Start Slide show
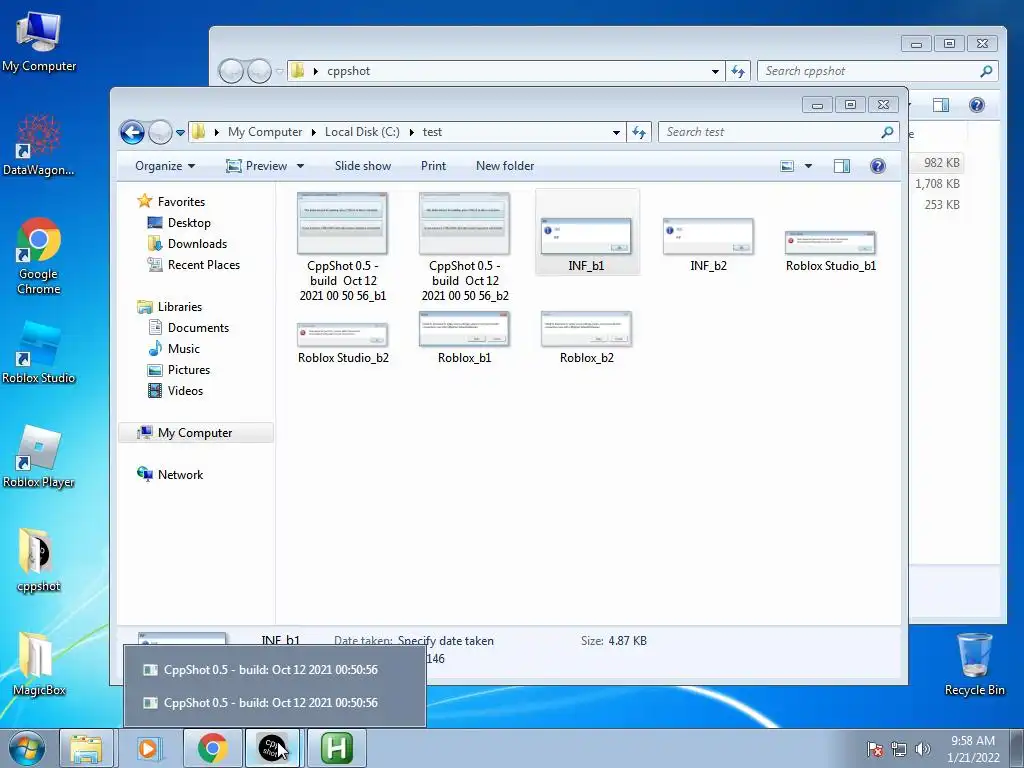 coord(362,166)
